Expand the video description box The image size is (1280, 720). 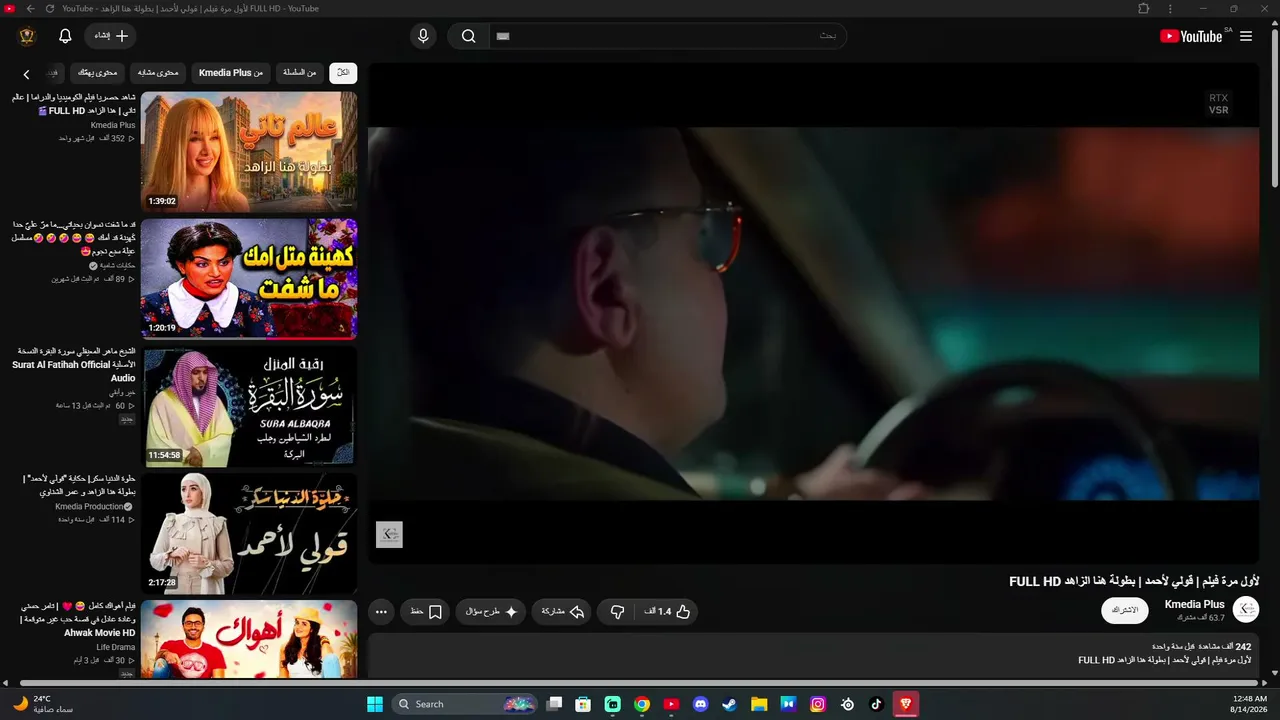pos(813,655)
